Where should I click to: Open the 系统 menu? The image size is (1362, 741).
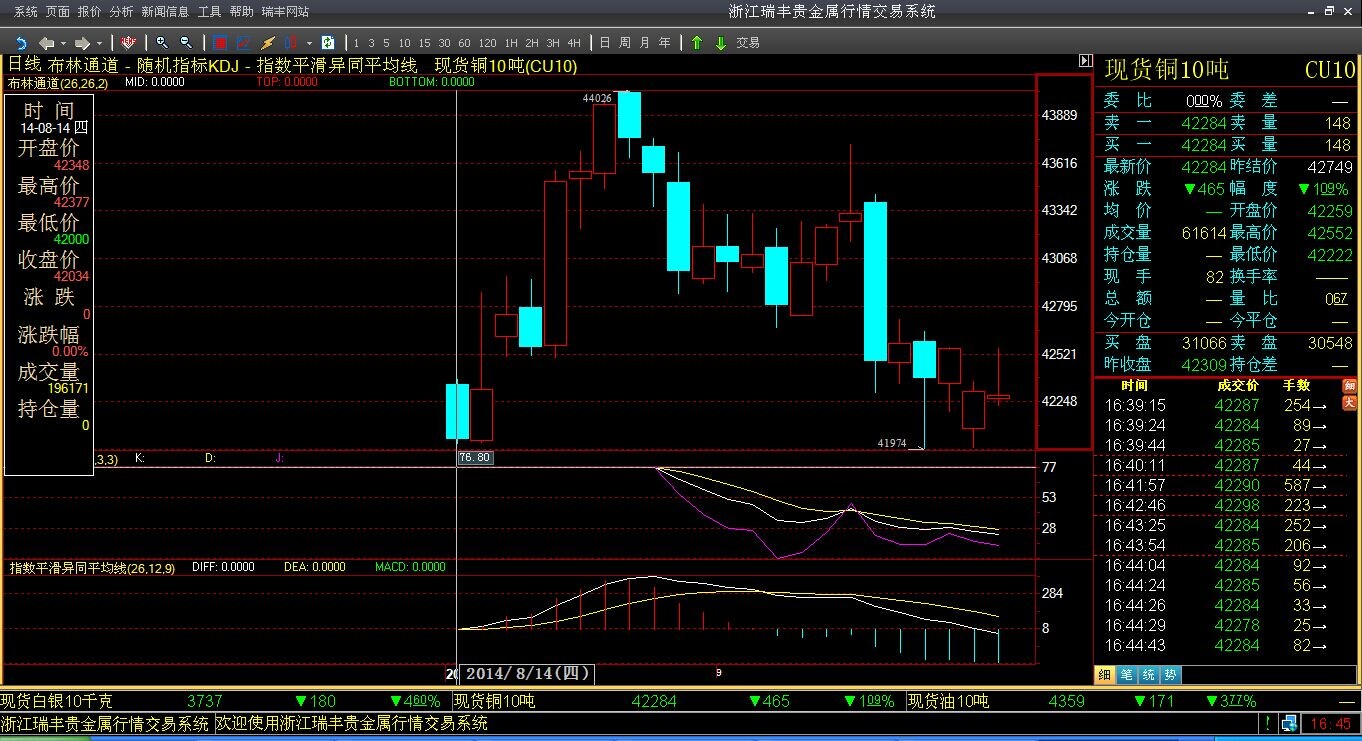point(26,12)
